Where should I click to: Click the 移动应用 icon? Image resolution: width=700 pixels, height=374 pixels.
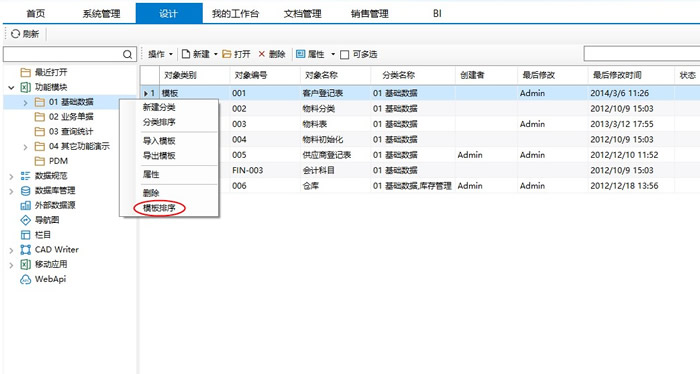pos(25,264)
